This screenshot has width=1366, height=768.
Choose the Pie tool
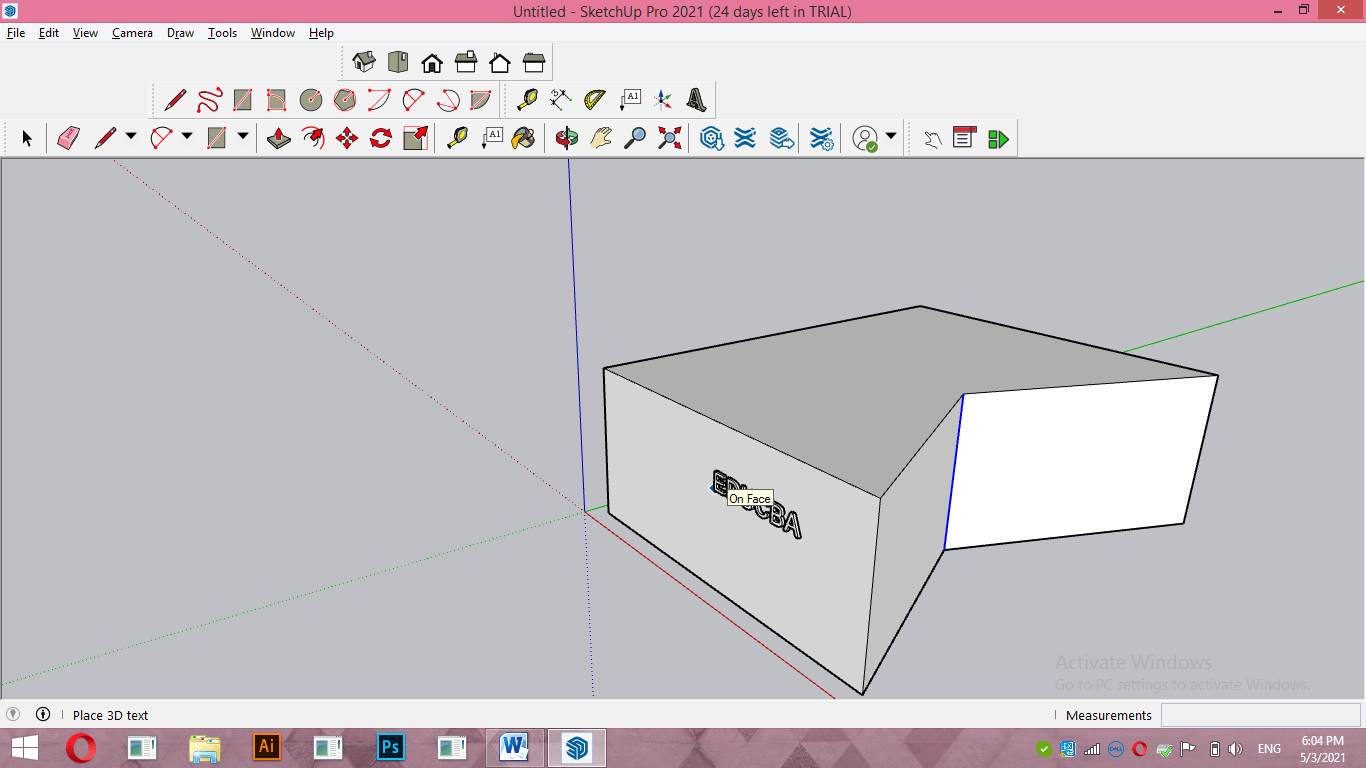tap(481, 100)
